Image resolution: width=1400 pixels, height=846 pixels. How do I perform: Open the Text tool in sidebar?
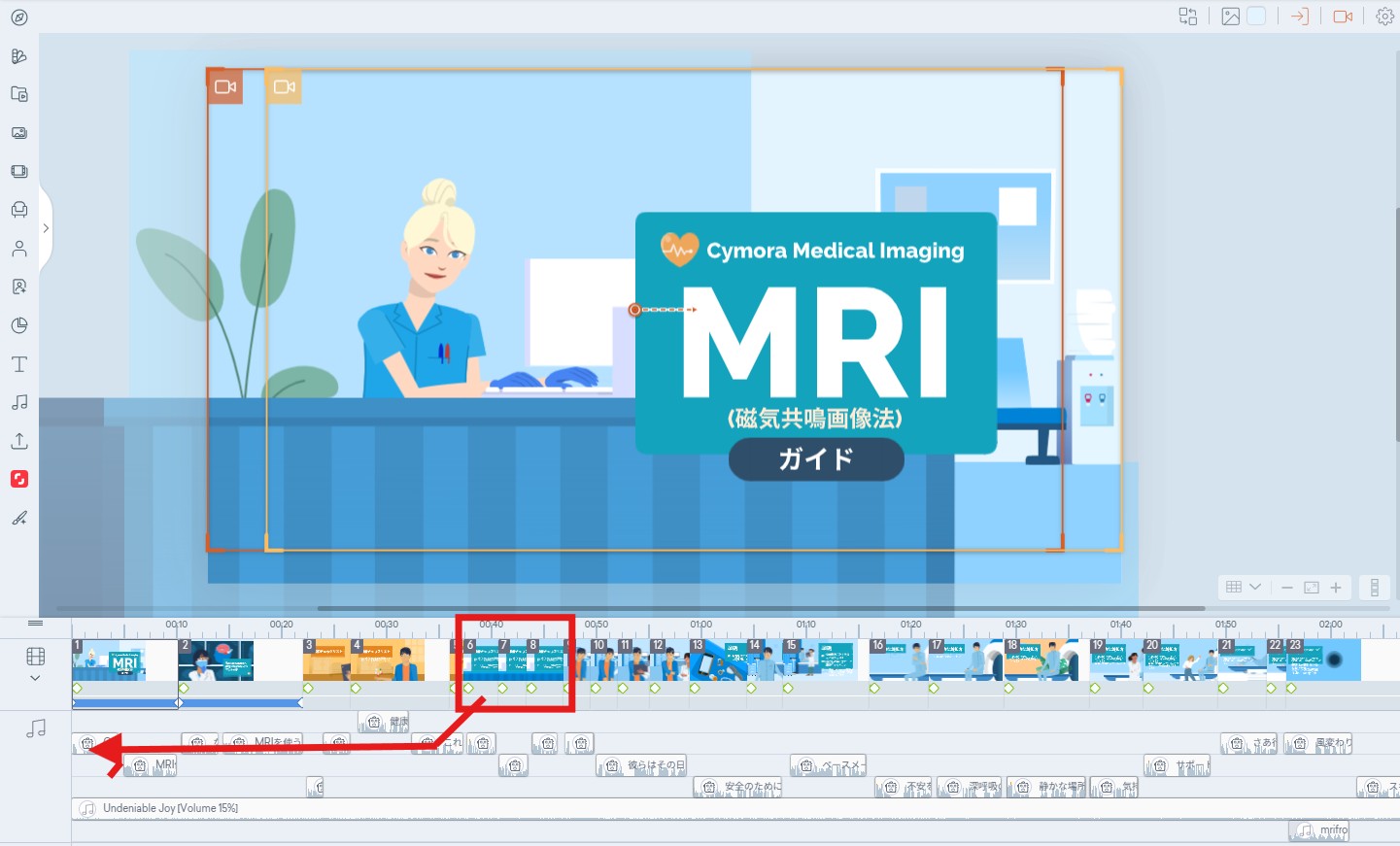click(19, 364)
